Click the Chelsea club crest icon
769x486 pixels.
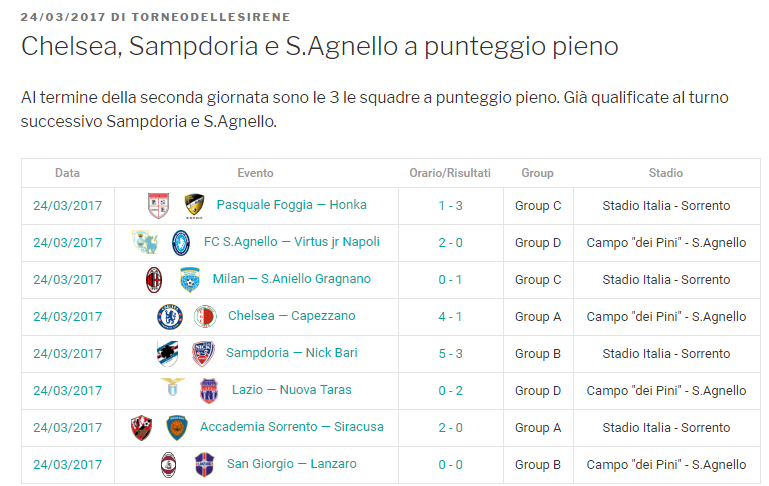click(170, 317)
